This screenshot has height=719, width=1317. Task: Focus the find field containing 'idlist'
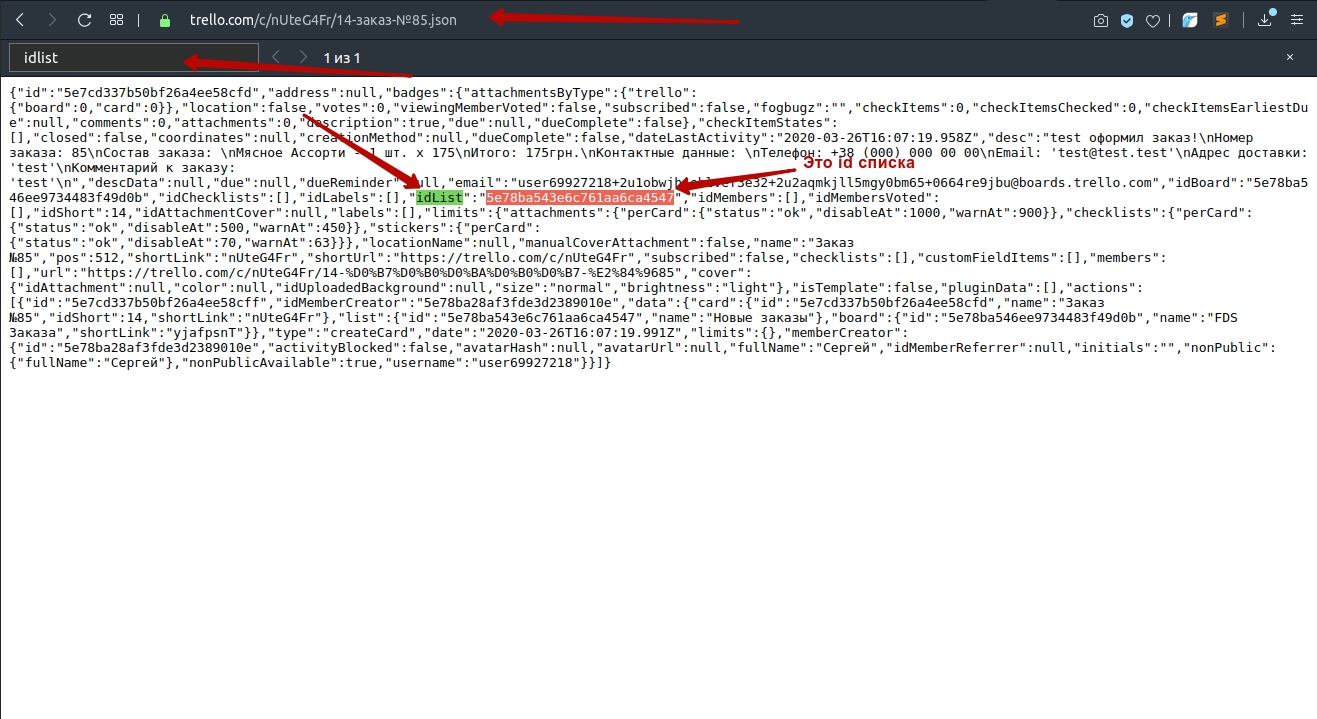(134, 58)
